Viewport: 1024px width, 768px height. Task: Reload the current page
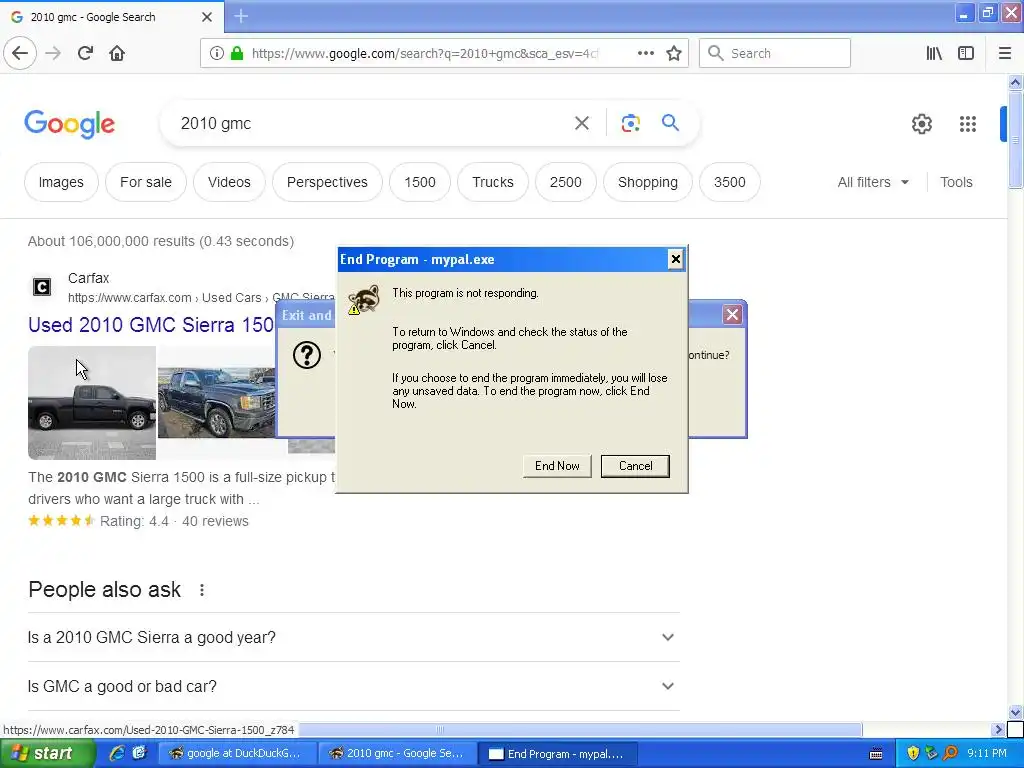coord(85,53)
